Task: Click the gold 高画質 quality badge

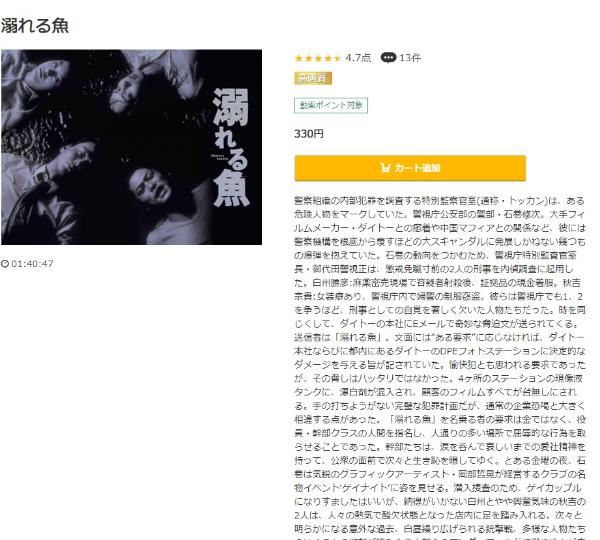Action: [x=313, y=78]
